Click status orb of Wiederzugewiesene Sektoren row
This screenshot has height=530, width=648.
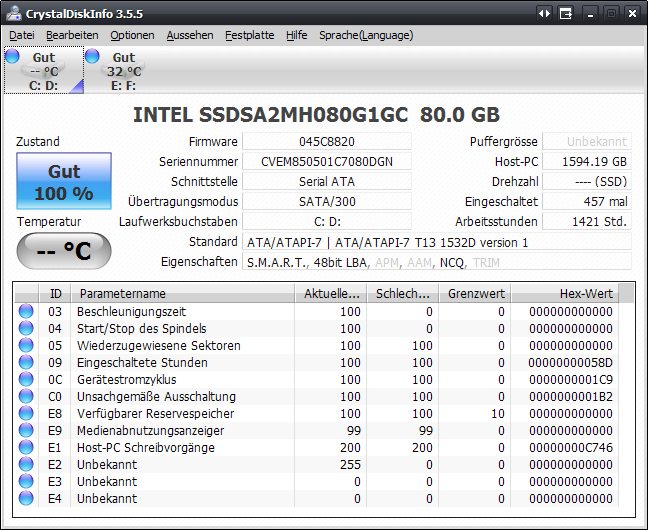(x=26, y=345)
